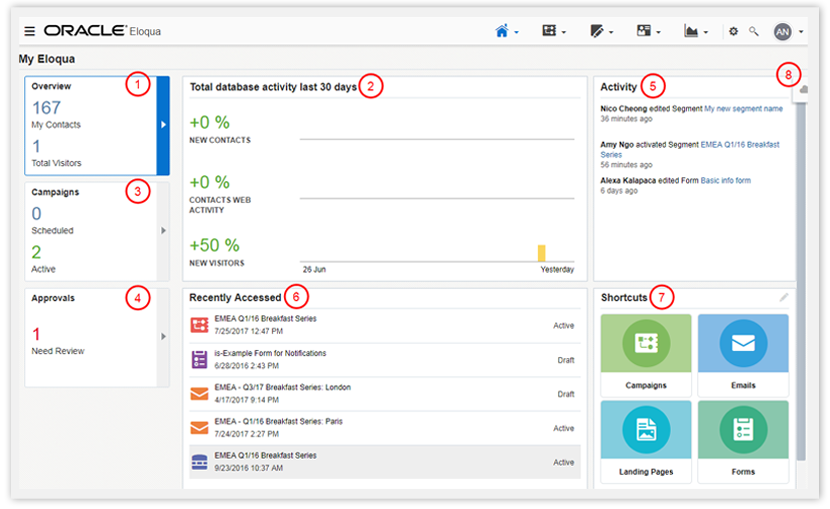Expand dropdown arrow beside Orchestration icon
Viewport: 830px width, 509px height.
564,32
